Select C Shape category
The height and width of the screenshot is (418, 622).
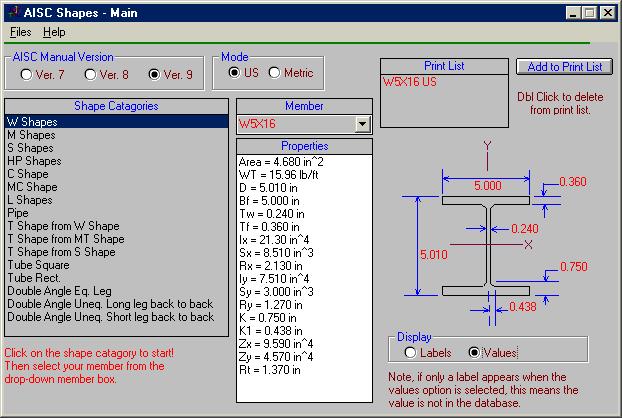click(116, 174)
